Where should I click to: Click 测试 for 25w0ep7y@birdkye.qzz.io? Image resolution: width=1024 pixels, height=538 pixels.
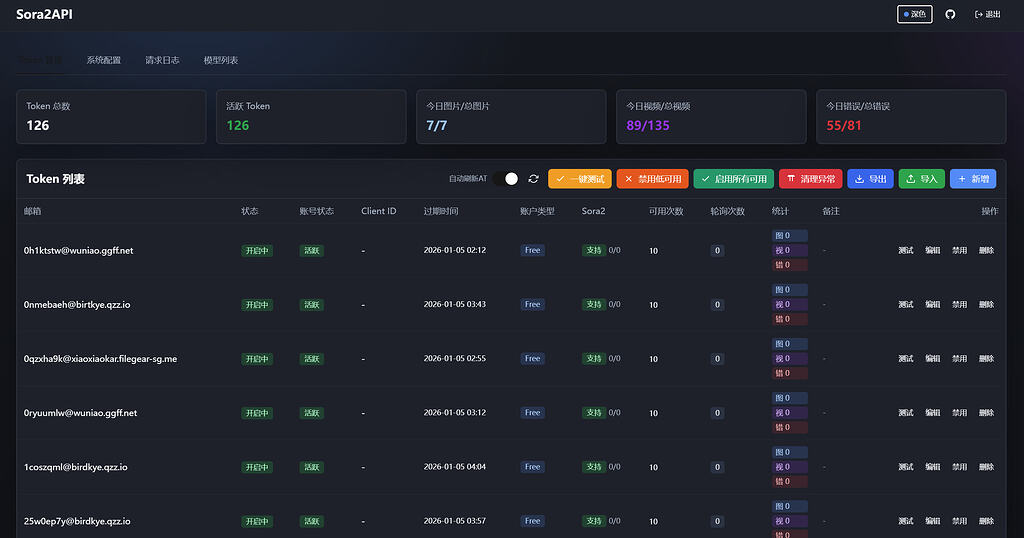coord(906,522)
